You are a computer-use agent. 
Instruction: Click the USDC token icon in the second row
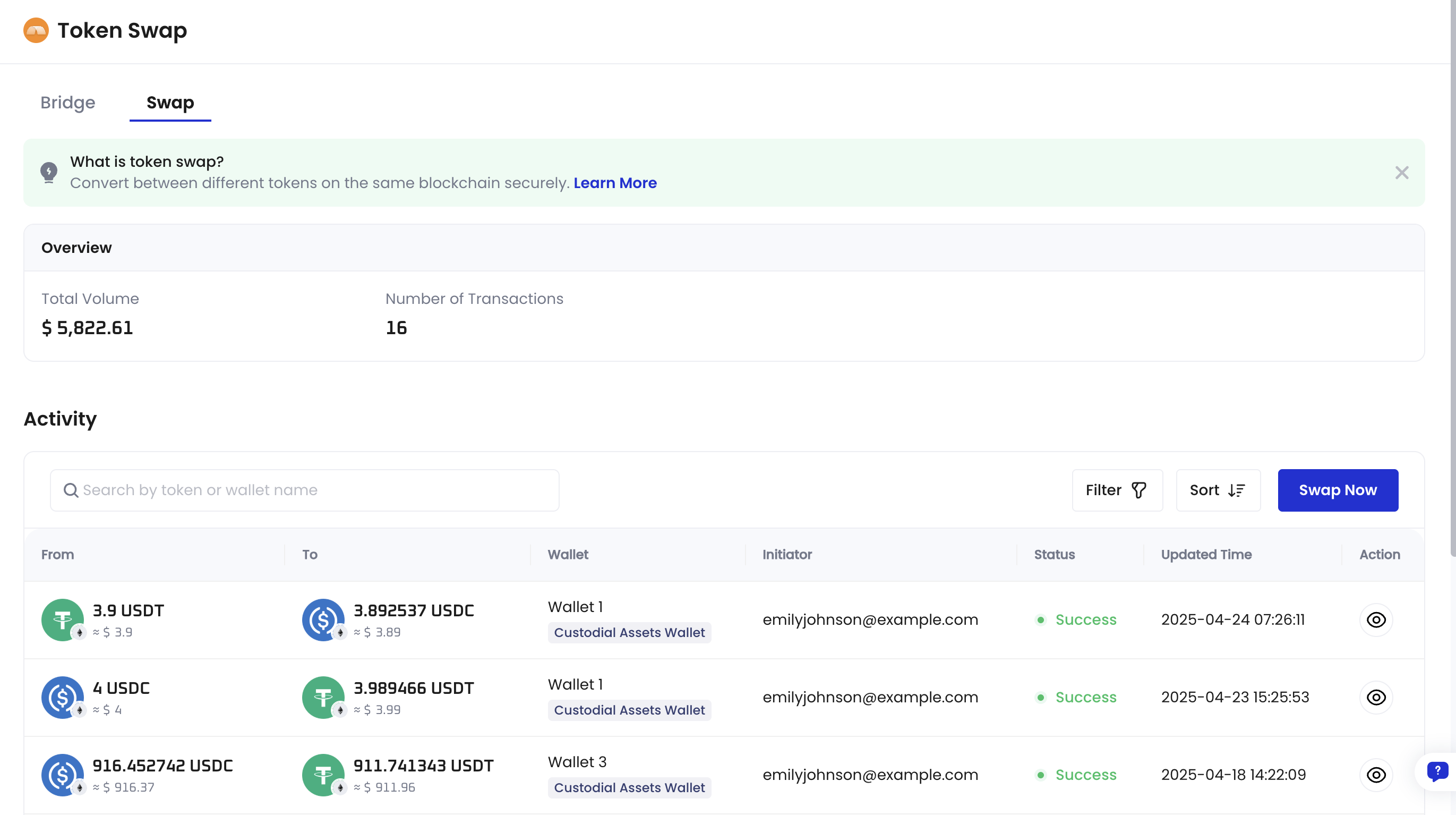tap(62, 698)
